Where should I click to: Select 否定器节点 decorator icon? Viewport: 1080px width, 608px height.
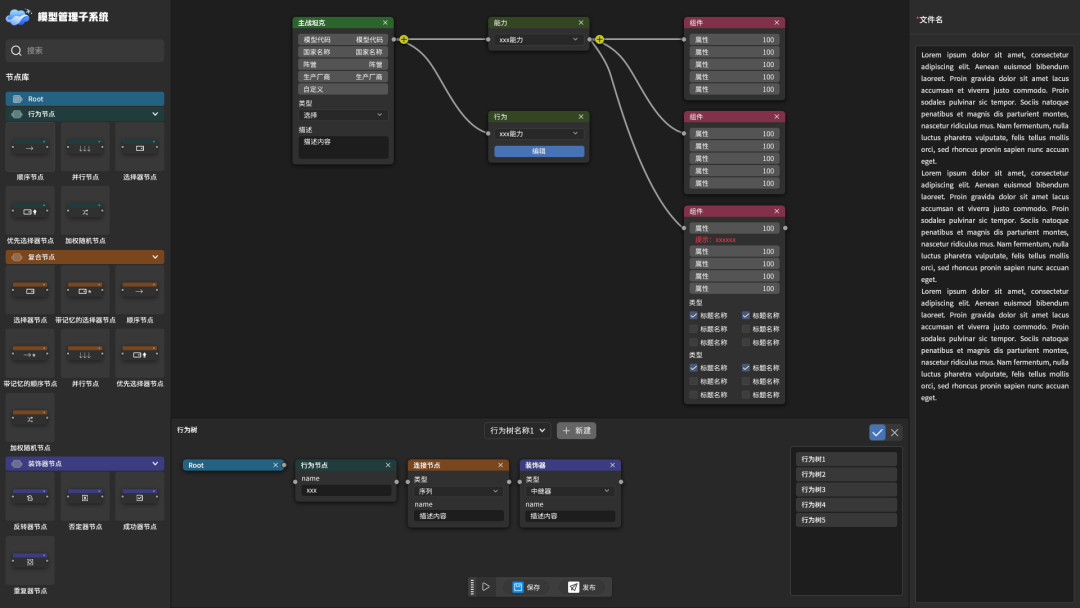[x=85, y=496]
